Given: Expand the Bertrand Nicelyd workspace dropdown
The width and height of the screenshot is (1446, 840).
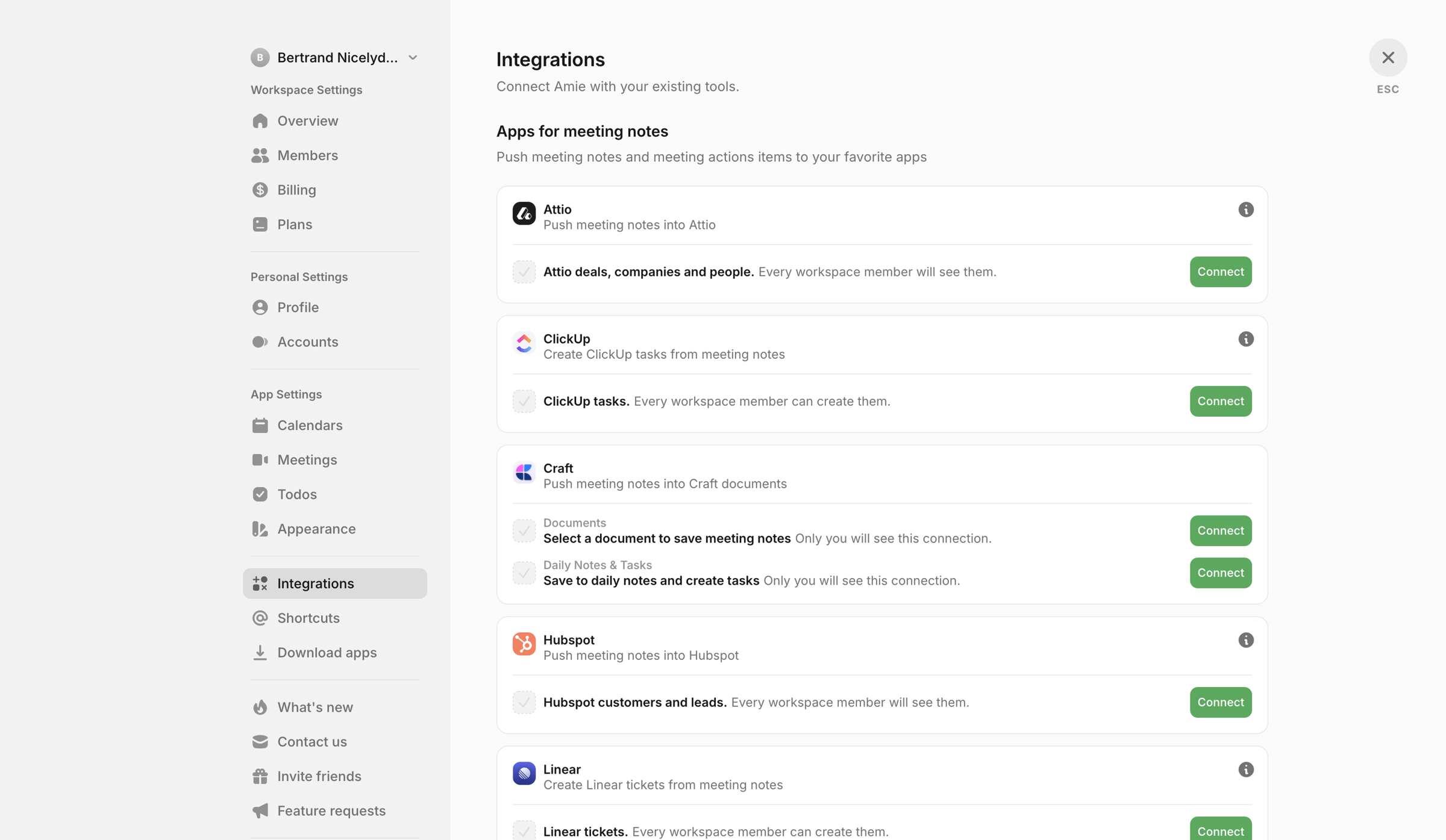Looking at the screenshot, I should coord(413,58).
